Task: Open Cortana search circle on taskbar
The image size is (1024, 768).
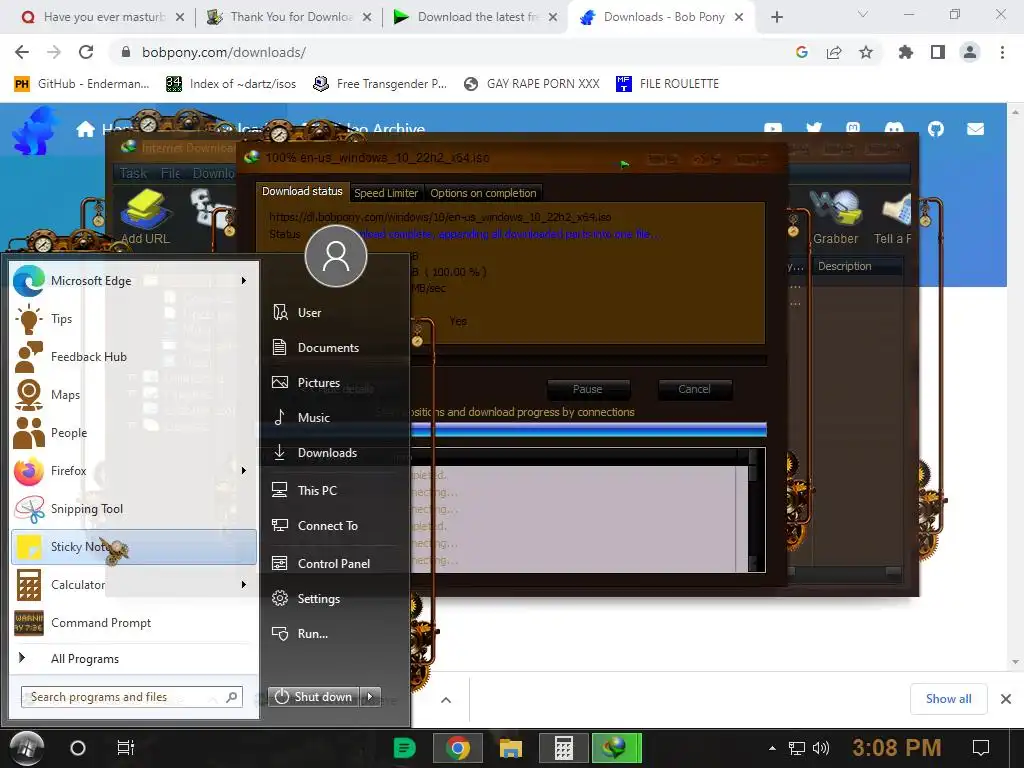Action: coord(78,748)
